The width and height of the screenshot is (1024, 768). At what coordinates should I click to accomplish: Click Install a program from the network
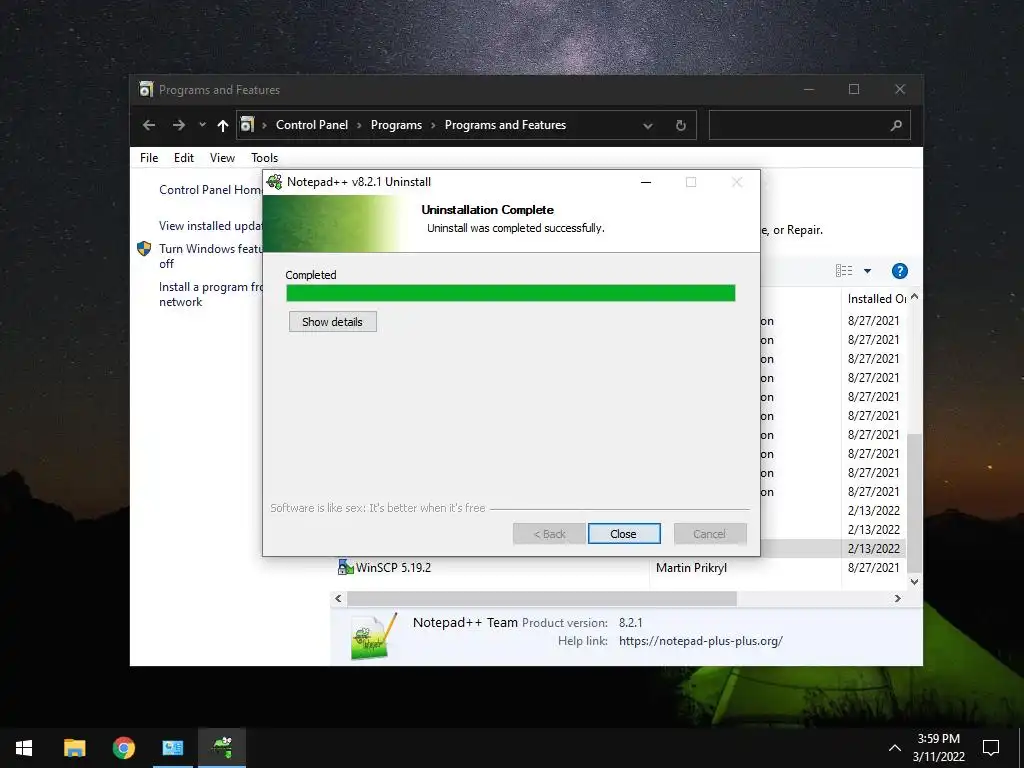click(x=210, y=294)
